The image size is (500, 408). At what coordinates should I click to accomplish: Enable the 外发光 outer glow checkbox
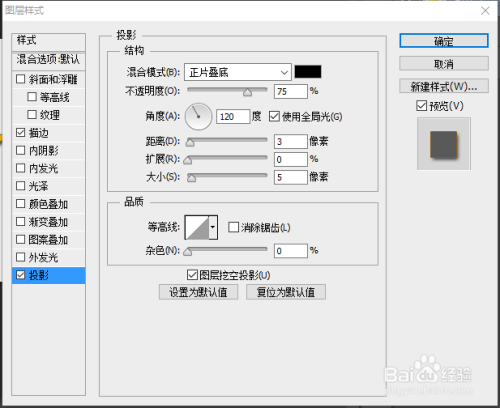(x=20, y=257)
